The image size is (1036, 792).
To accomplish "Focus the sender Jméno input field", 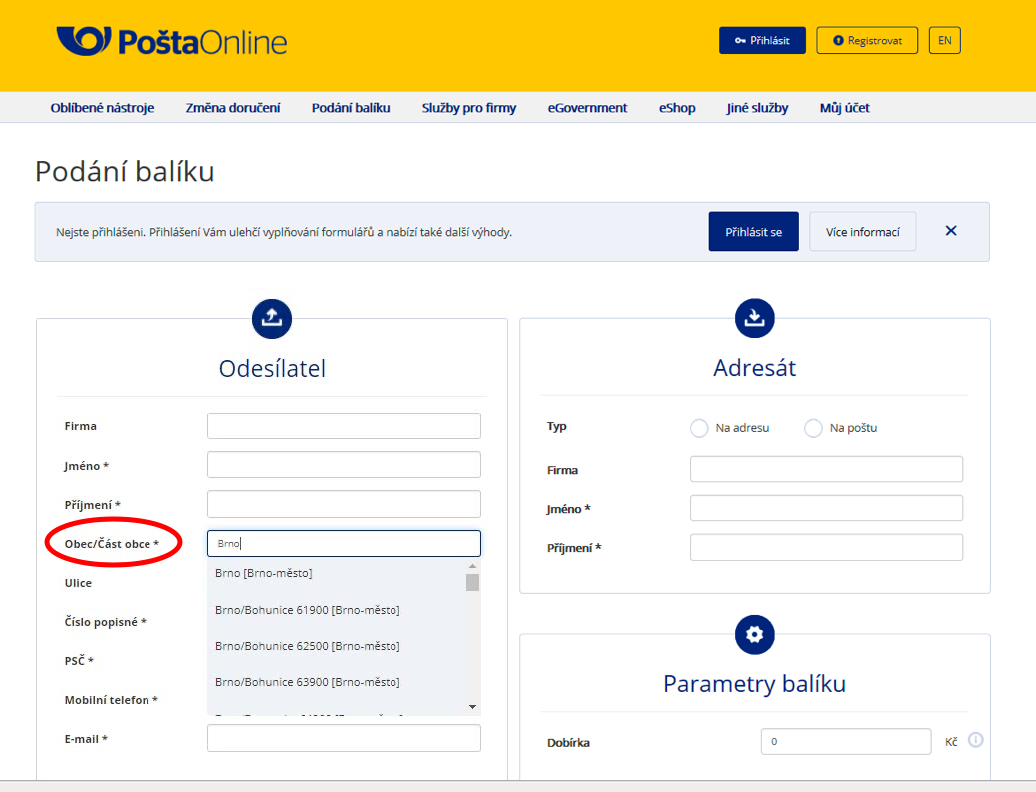I will (x=343, y=465).
